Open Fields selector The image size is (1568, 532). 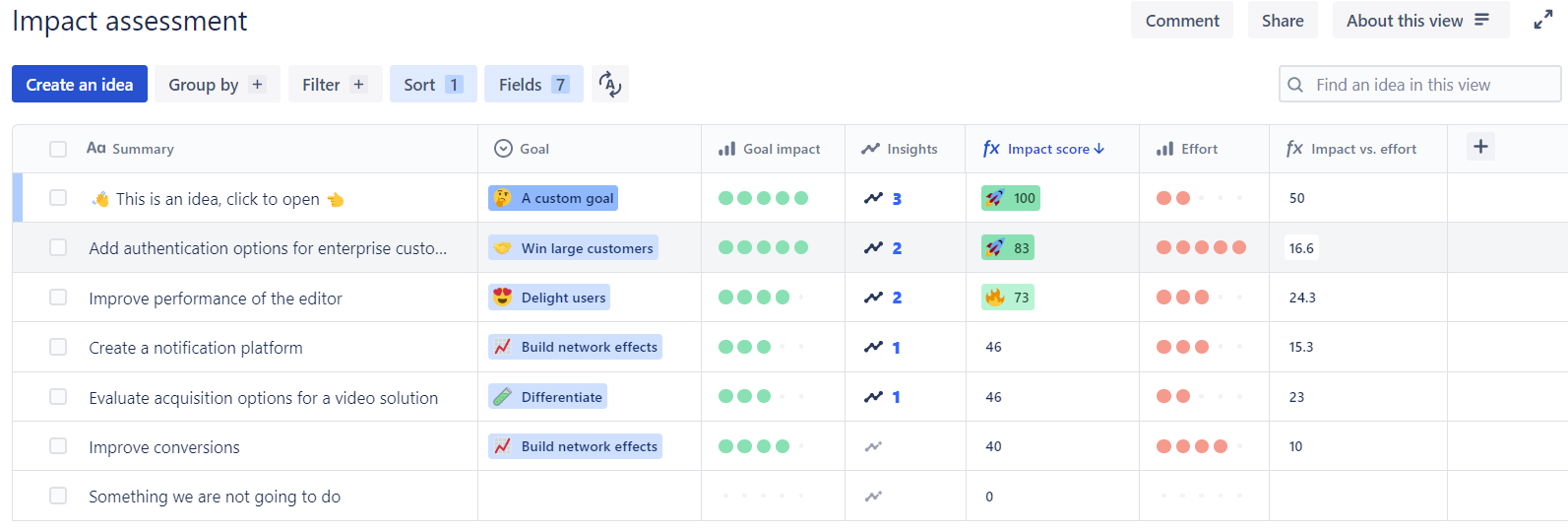point(533,84)
